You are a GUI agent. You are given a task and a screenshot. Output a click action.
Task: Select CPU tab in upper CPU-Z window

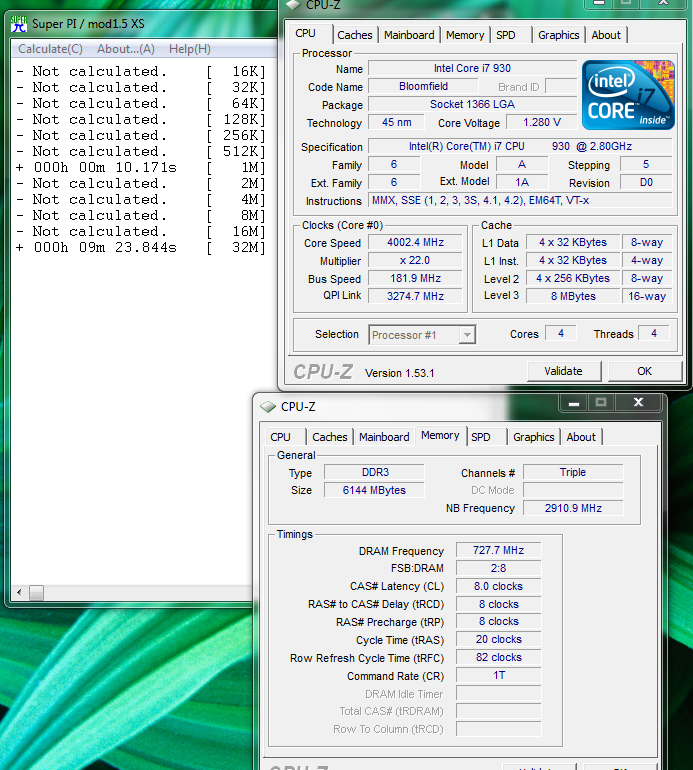[x=310, y=33]
